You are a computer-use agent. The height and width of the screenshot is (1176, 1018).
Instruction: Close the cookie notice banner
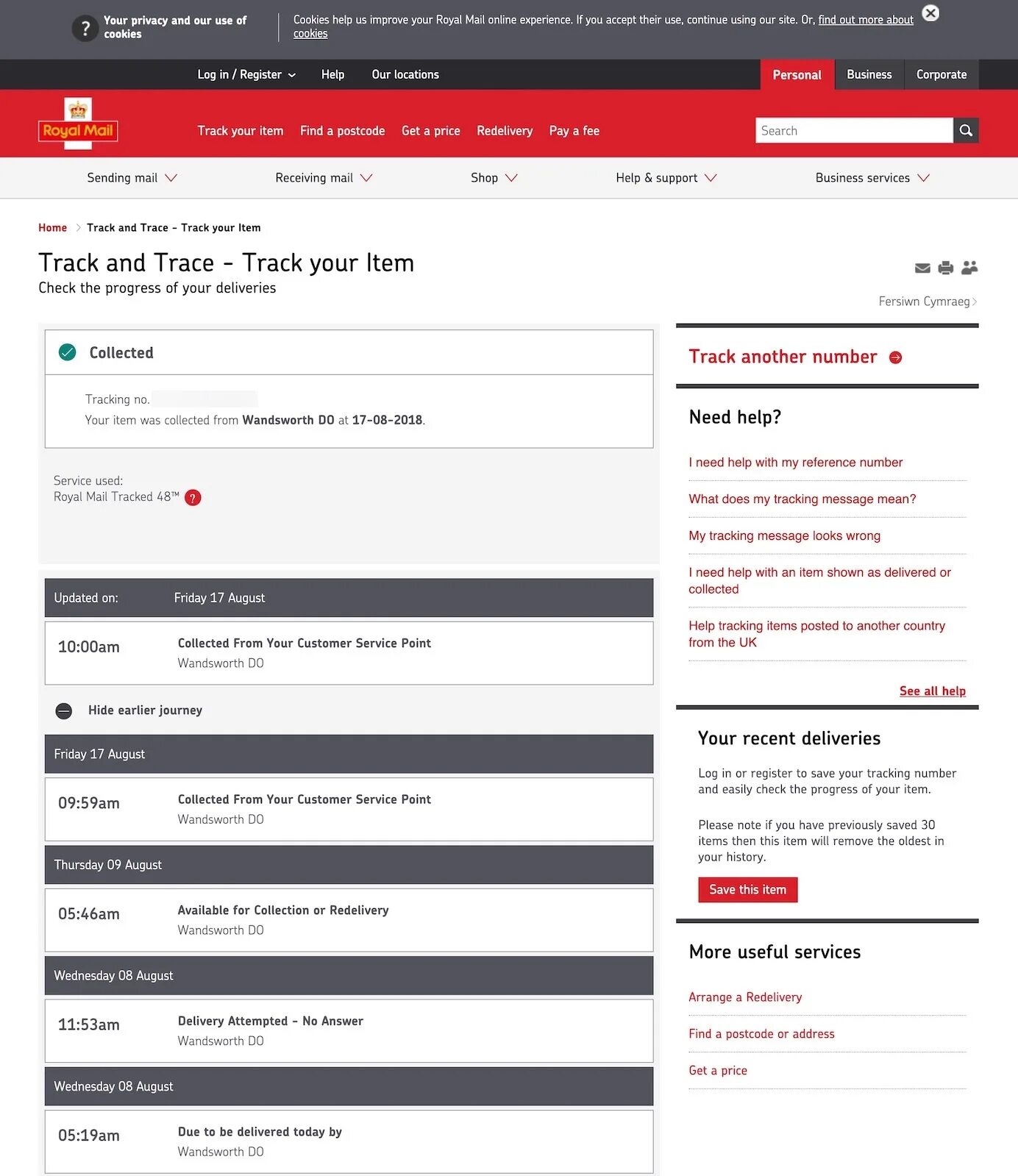(x=930, y=13)
